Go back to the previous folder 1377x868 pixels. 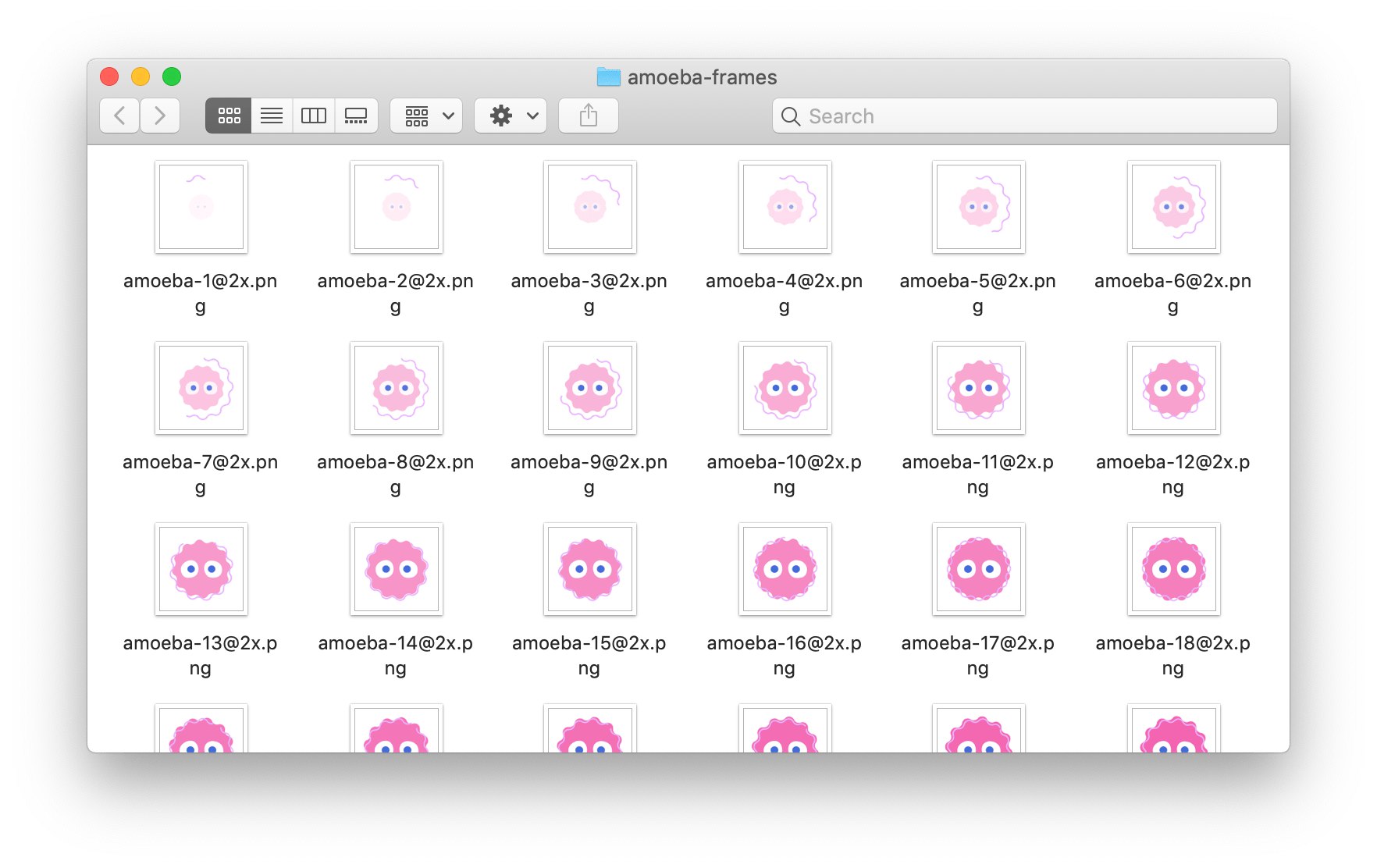[119, 116]
